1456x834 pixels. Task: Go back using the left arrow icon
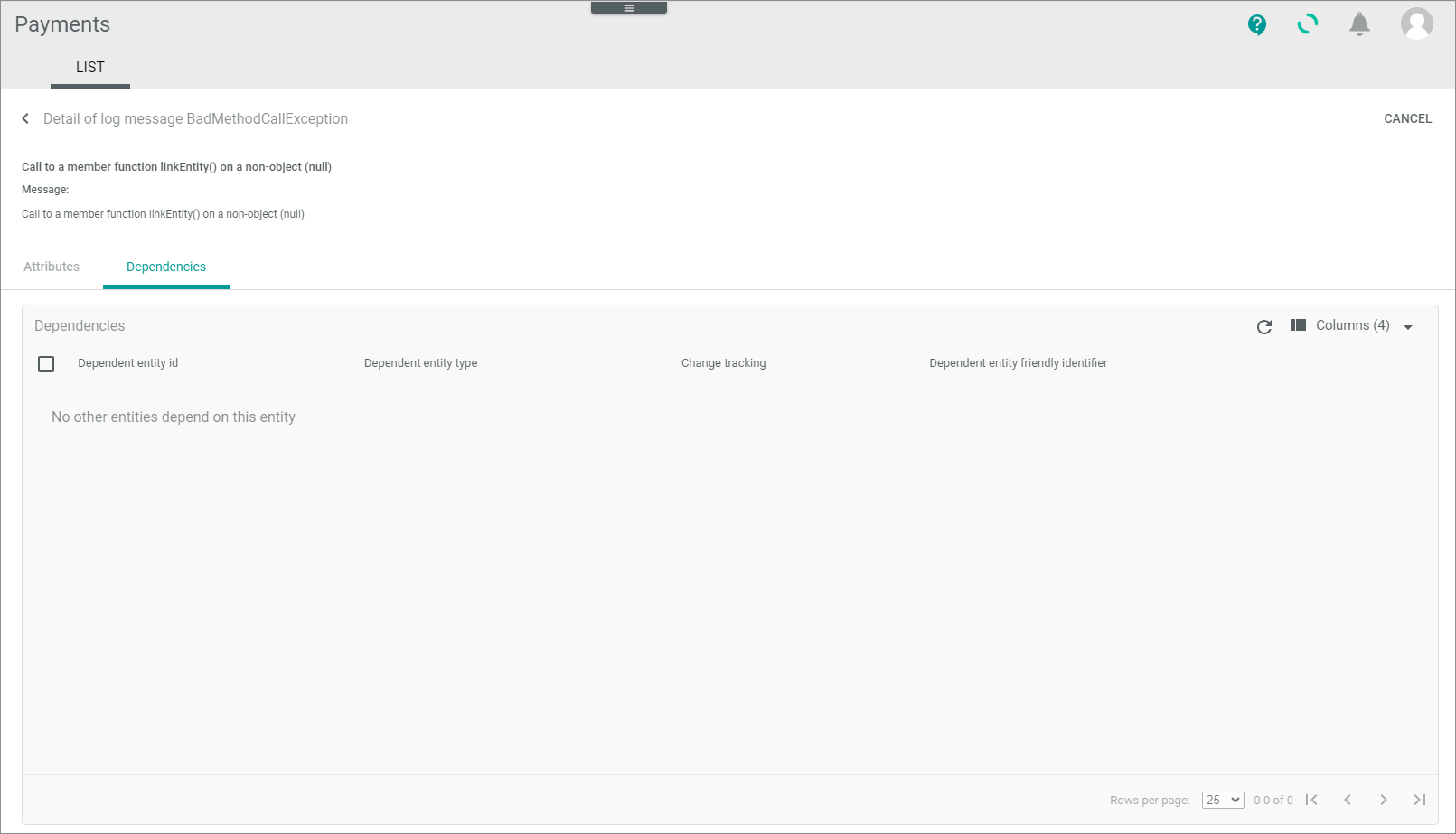coord(24,118)
